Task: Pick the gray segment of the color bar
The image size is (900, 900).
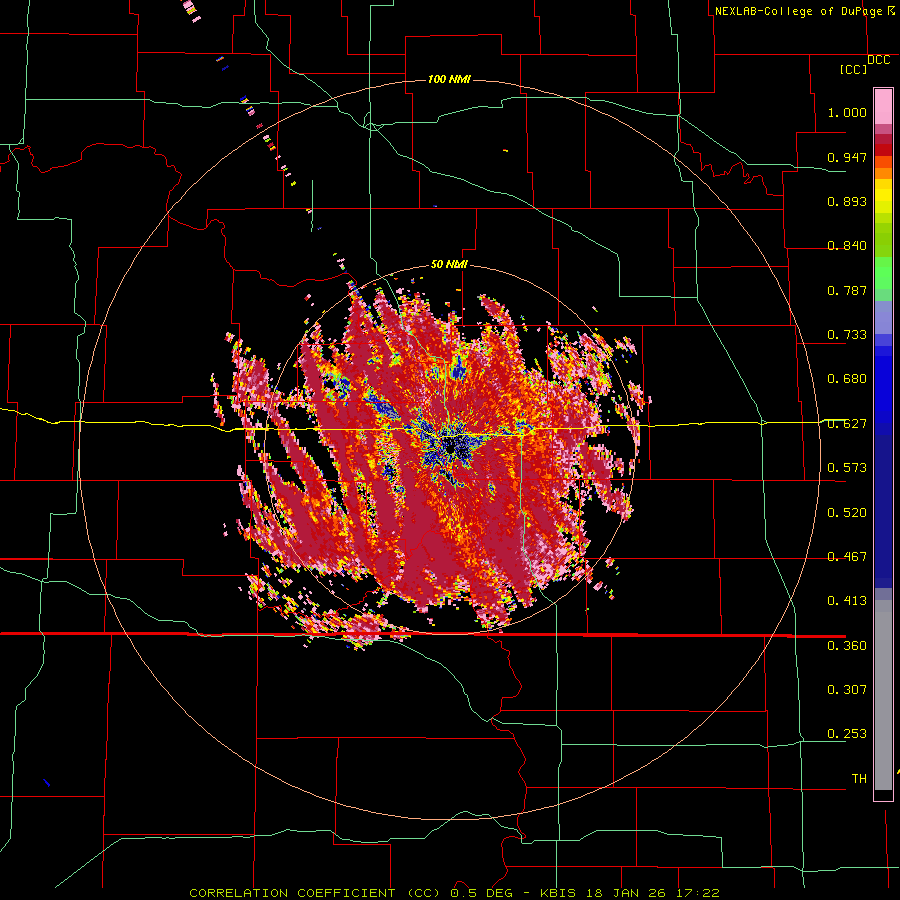Action: [x=883, y=695]
